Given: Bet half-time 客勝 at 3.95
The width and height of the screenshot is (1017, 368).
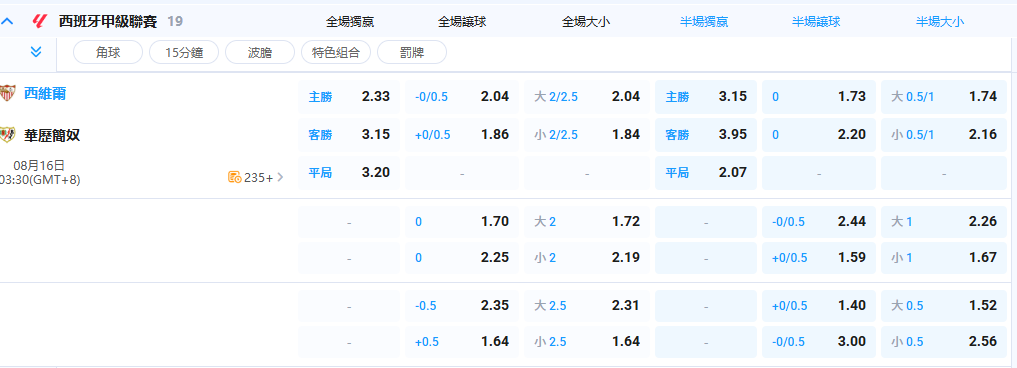Looking at the screenshot, I should (x=706, y=135).
